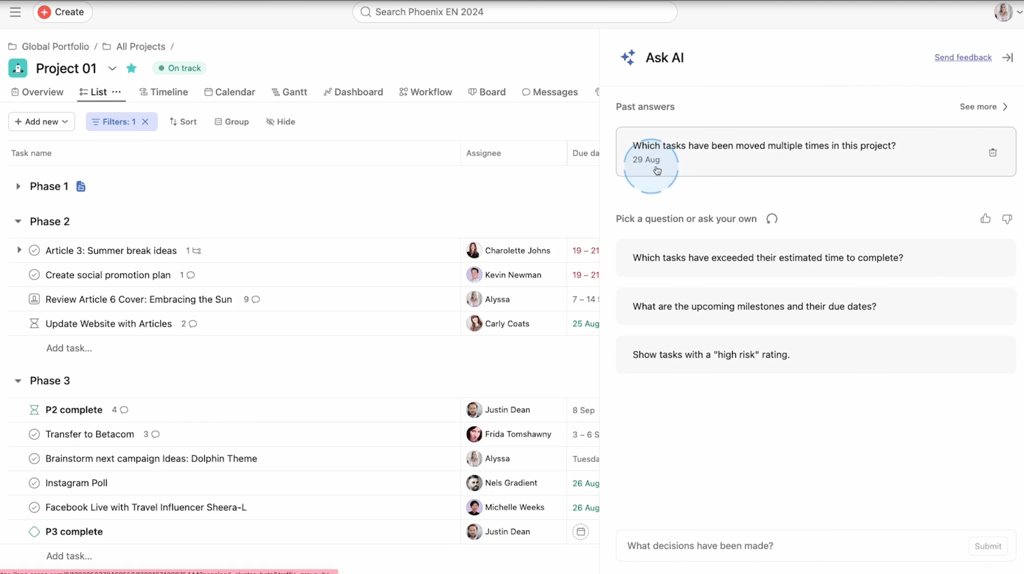Open the Add new dropdown
The image size is (1024, 574).
(41, 121)
